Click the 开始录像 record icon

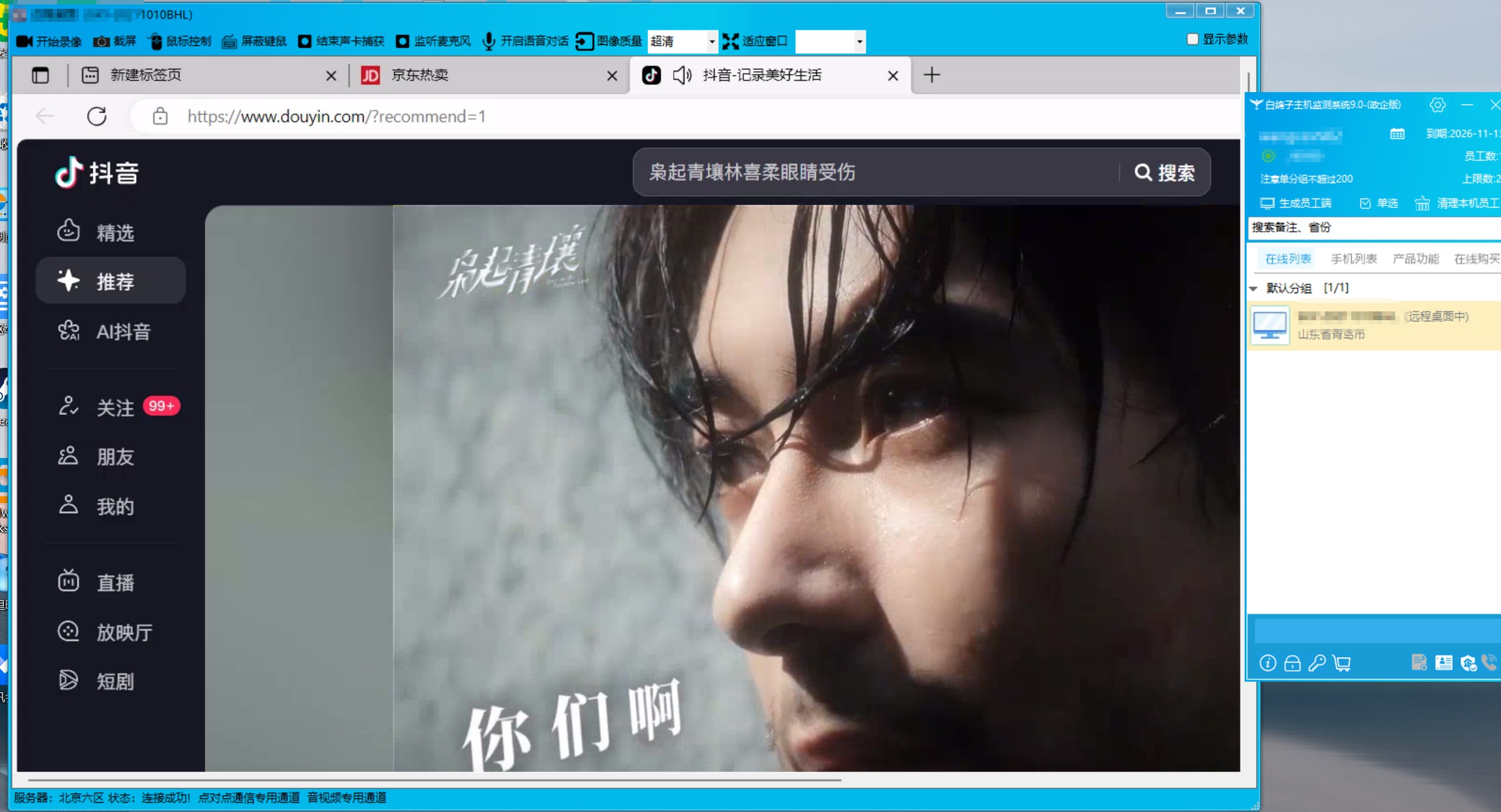tap(24, 41)
